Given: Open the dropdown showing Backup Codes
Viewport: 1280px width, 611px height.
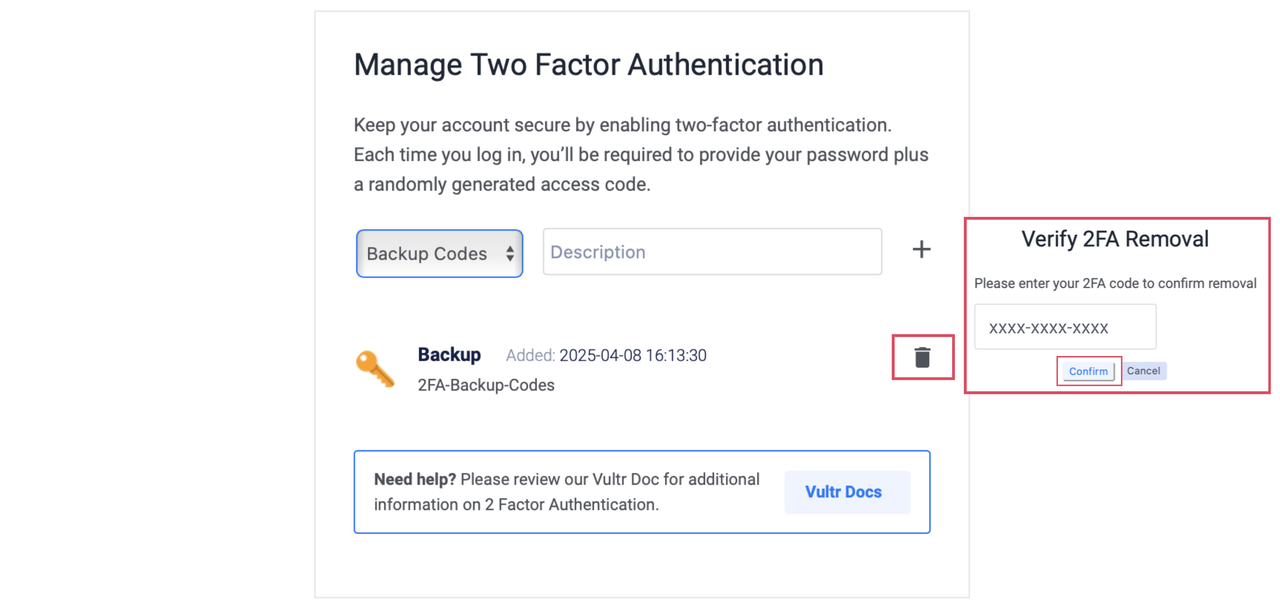Looking at the screenshot, I should coord(439,253).
